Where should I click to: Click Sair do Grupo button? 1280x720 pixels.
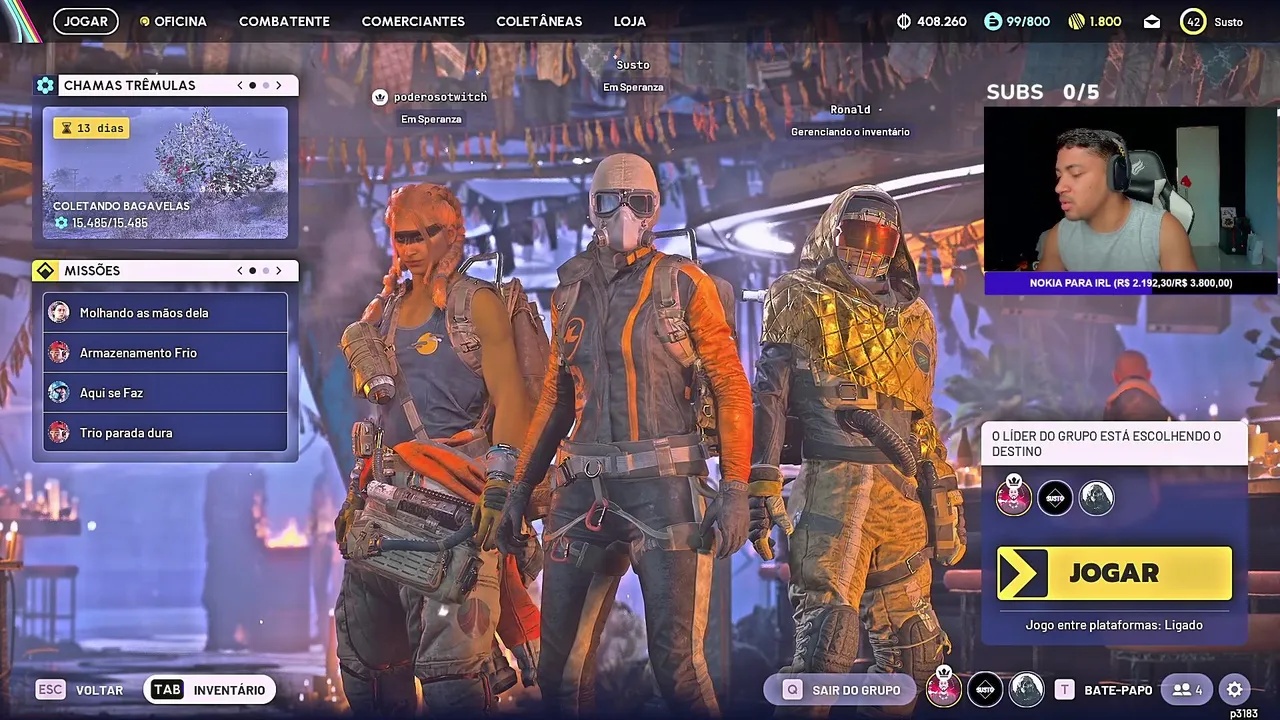tap(841, 690)
